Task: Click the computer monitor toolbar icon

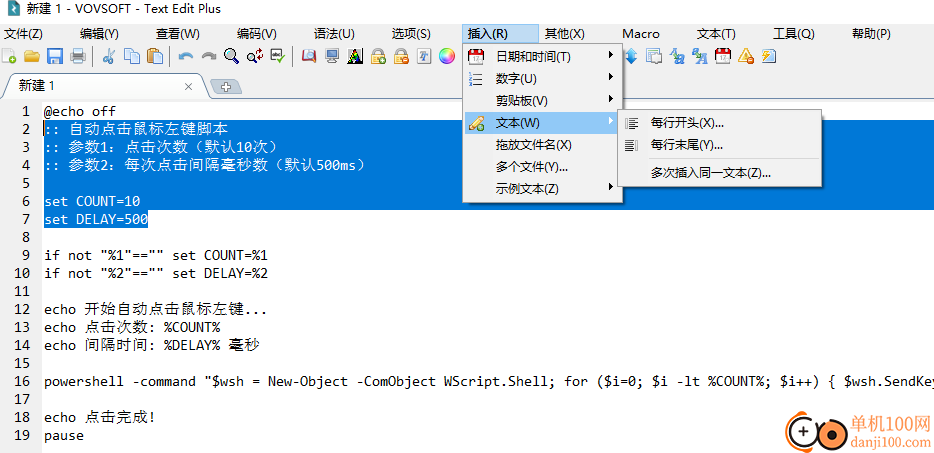Action: pos(332,57)
